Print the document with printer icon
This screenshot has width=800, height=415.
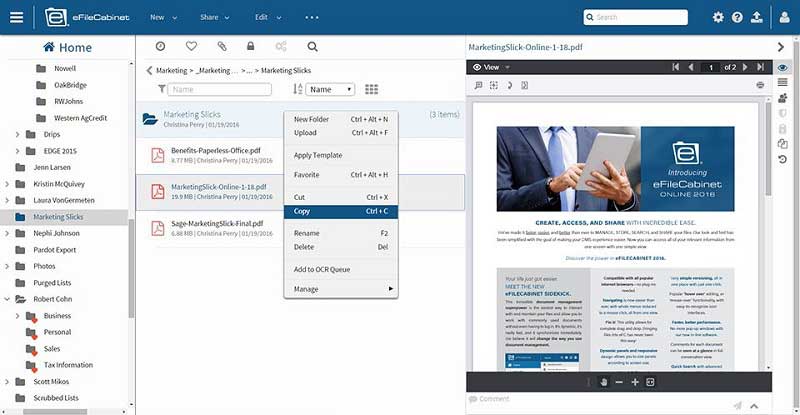point(760,85)
